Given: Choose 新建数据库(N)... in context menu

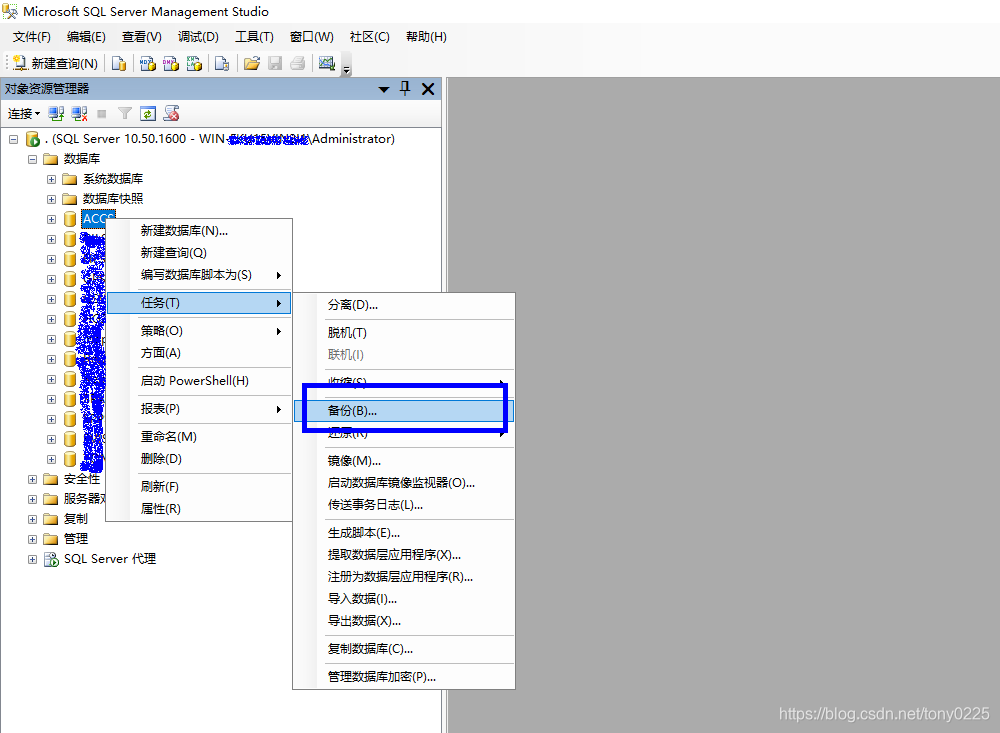Looking at the screenshot, I should [x=199, y=231].
